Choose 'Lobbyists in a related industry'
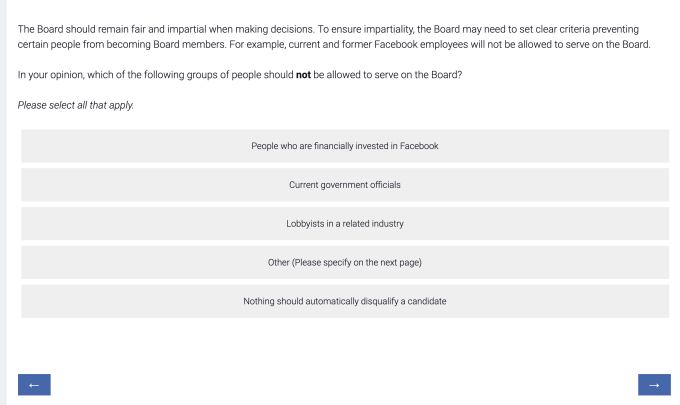This screenshot has height=405, width=680. [345, 224]
